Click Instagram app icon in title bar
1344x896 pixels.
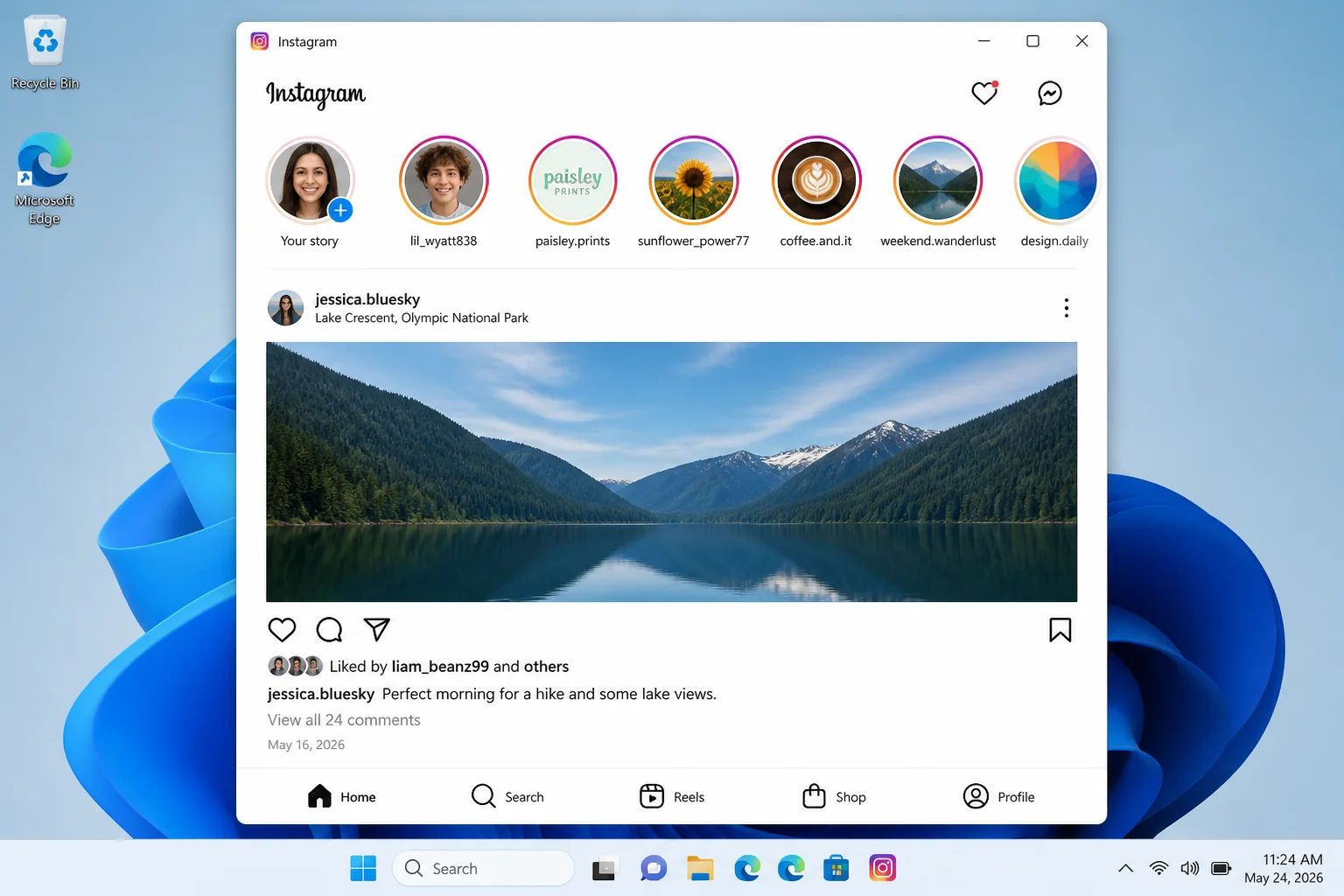260,41
